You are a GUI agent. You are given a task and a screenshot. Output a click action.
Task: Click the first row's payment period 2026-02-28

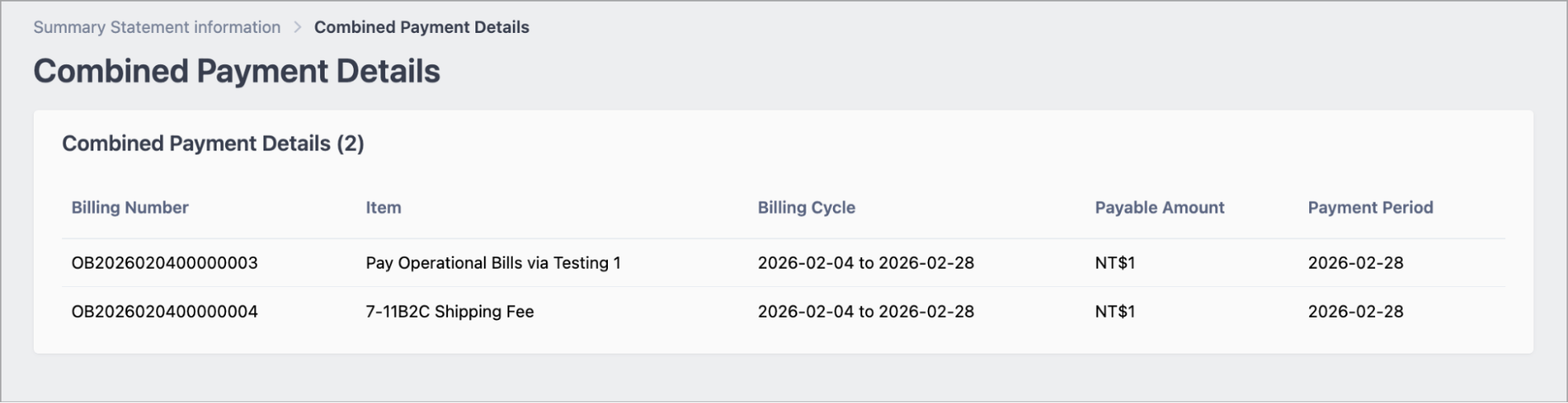[1355, 263]
